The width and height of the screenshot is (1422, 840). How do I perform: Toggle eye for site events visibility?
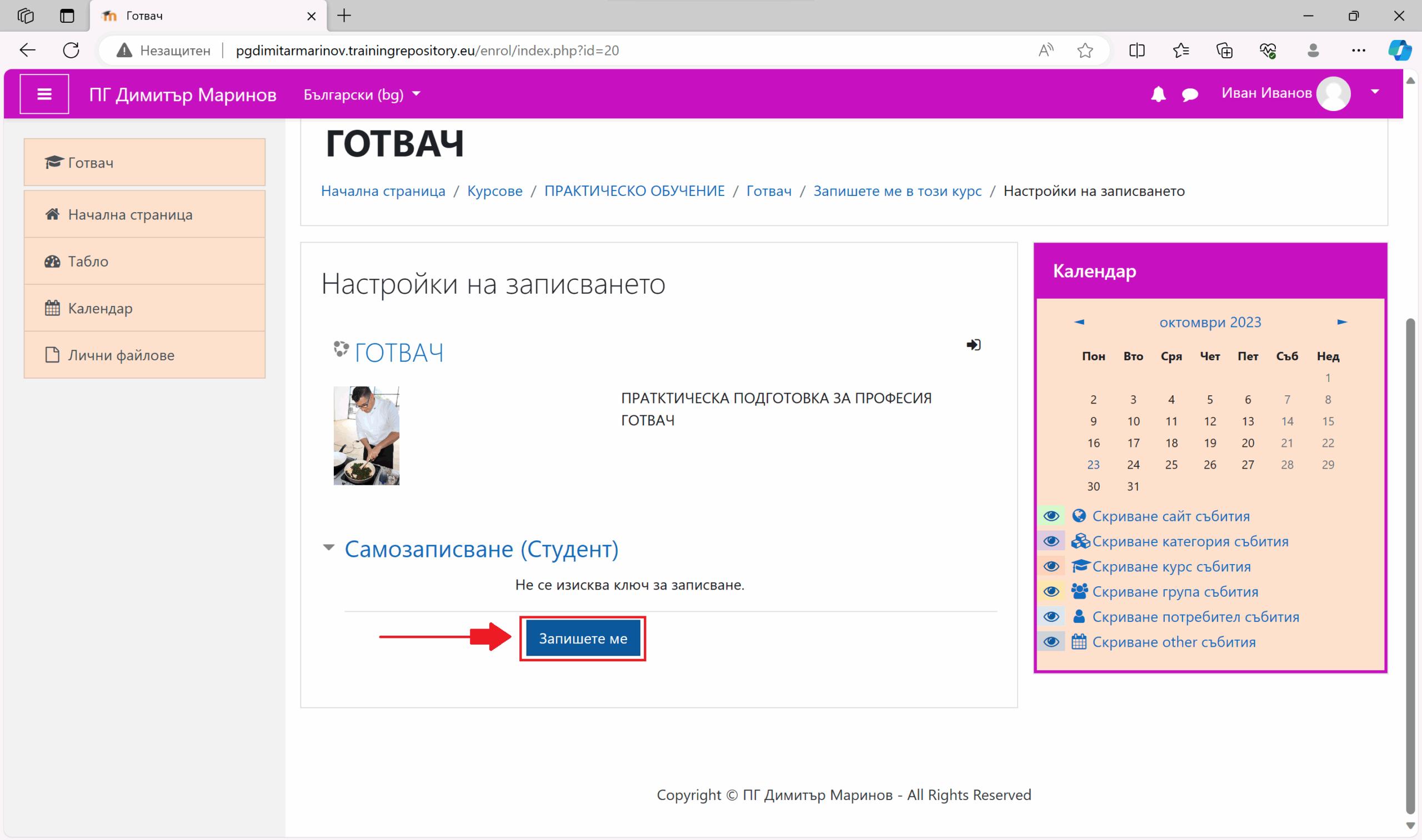click(x=1051, y=516)
